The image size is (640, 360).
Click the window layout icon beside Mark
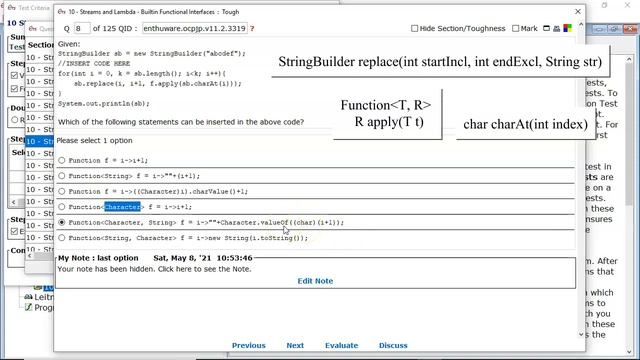[x=546, y=28]
